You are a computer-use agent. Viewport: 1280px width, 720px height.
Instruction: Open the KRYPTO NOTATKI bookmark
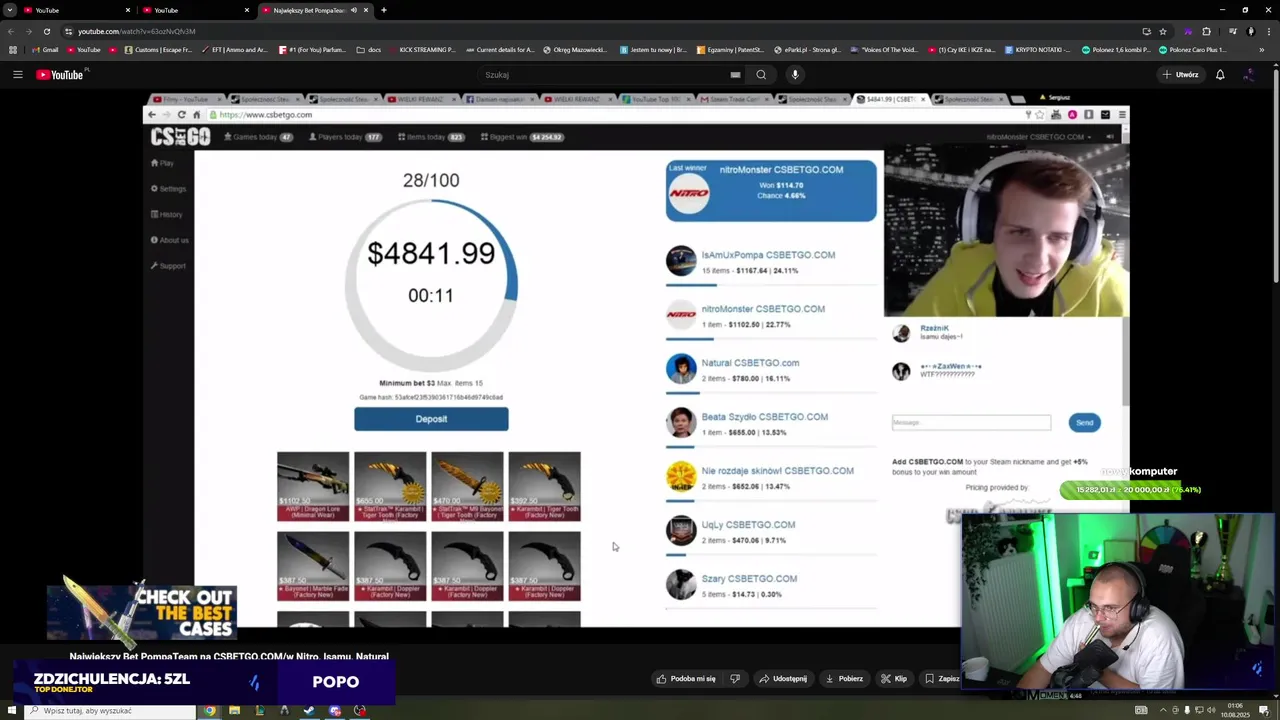(x=1036, y=49)
